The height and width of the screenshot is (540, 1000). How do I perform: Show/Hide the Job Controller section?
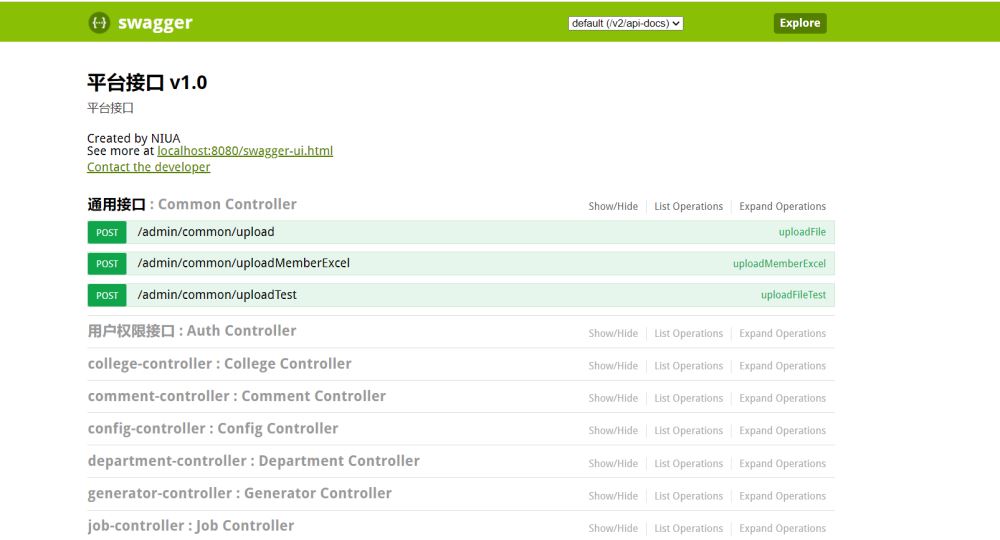pos(613,529)
